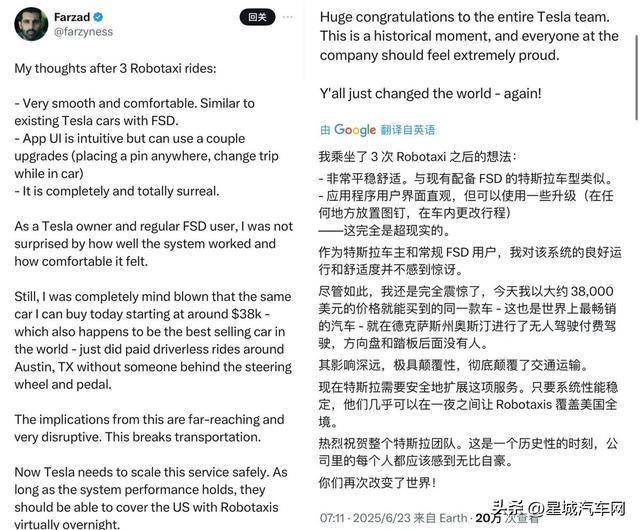Open Farzad's profile avatar photo
This screenshot has width=640, height=530.
pyautogui.click(x=31, y=24)
